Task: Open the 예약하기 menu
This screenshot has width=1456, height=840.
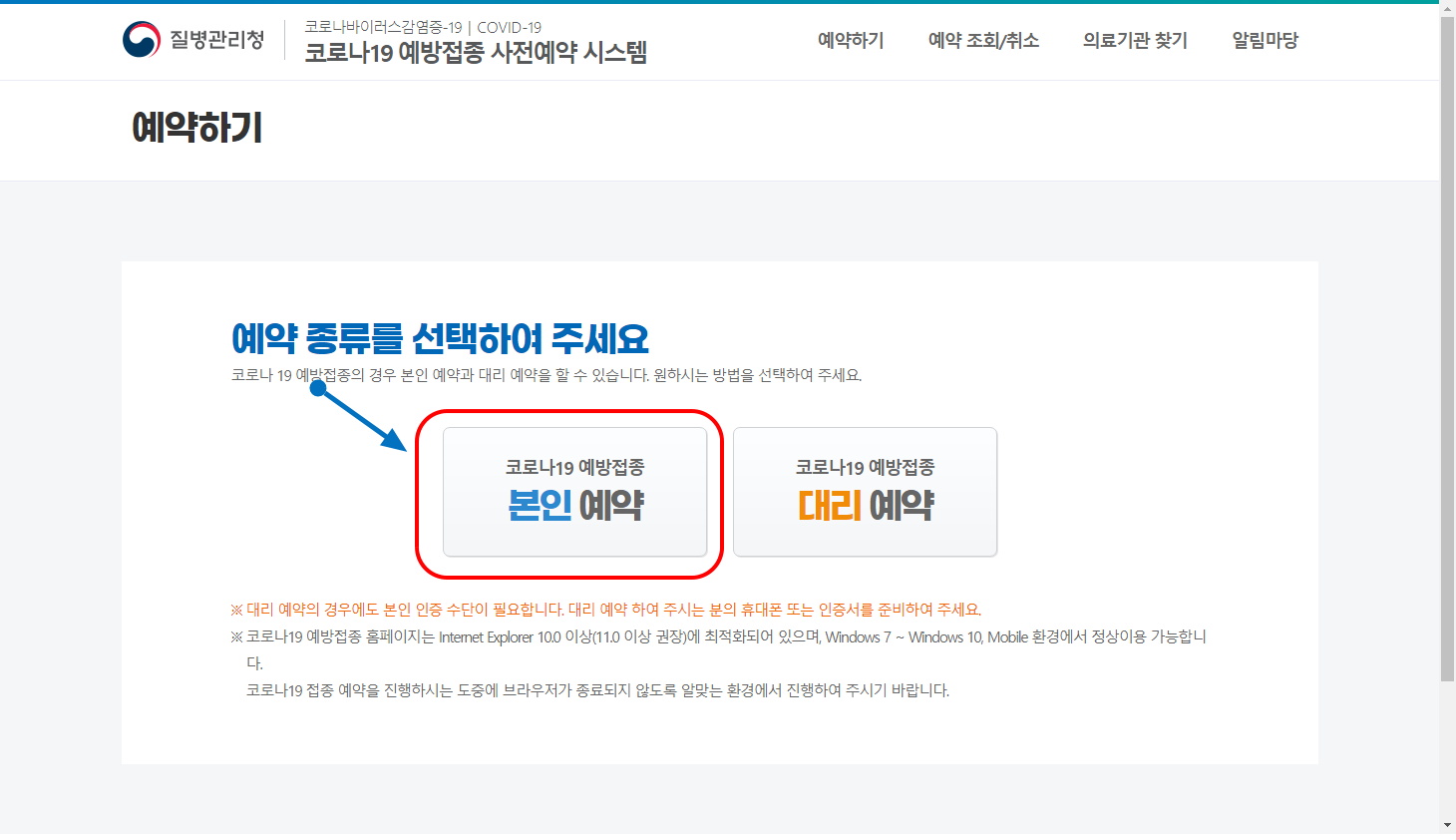Action: (x=851, y=41)
